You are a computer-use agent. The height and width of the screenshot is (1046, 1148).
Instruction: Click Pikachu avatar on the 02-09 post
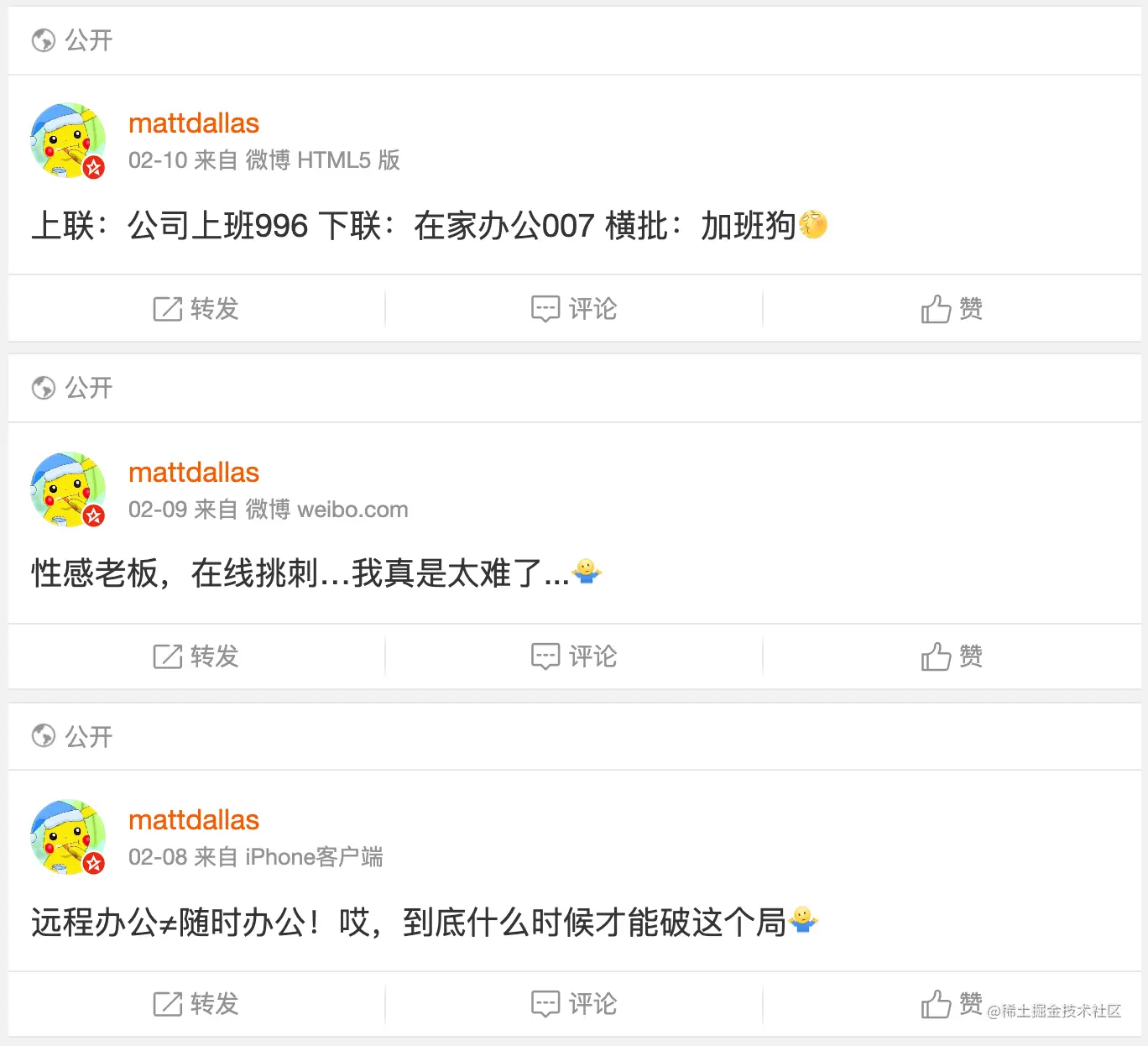pos(68,490)
